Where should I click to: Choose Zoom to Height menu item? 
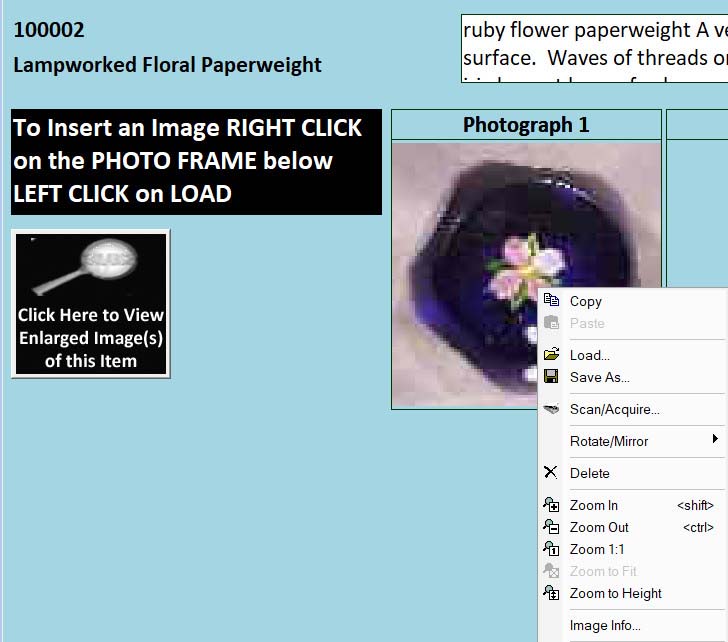[615, 593]
